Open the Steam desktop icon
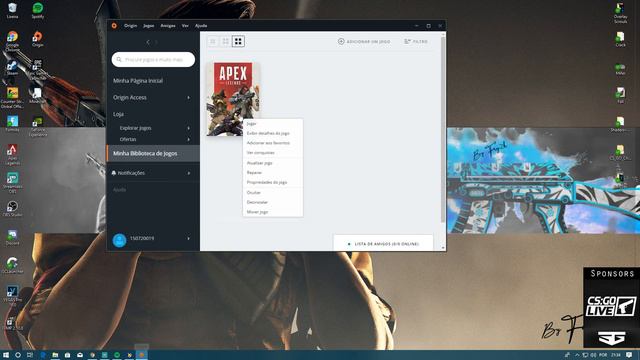Viewport: 640px width, 360px height. [x=12, y=68]
